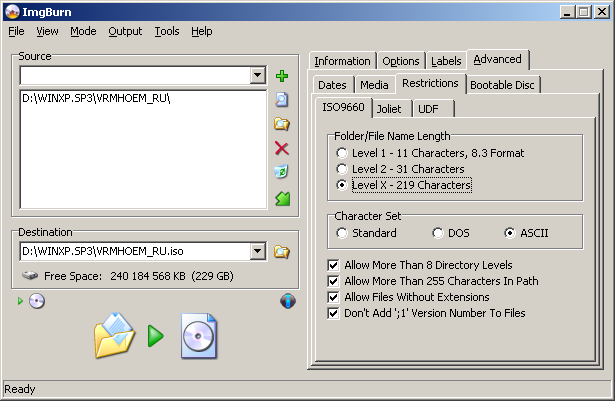The image size is (615, 401).
Task: Select the Advanced tab
Action: click(x=497, y=59)
